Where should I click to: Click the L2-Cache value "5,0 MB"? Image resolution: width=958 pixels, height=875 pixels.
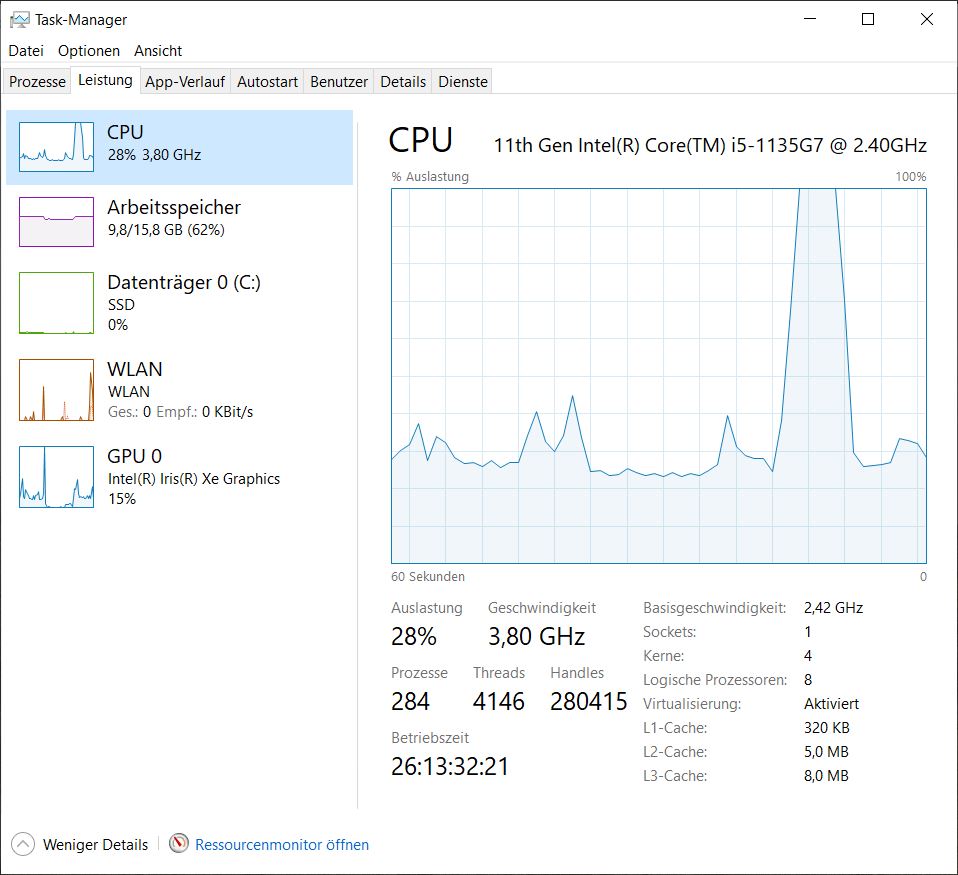pos(826,752)
